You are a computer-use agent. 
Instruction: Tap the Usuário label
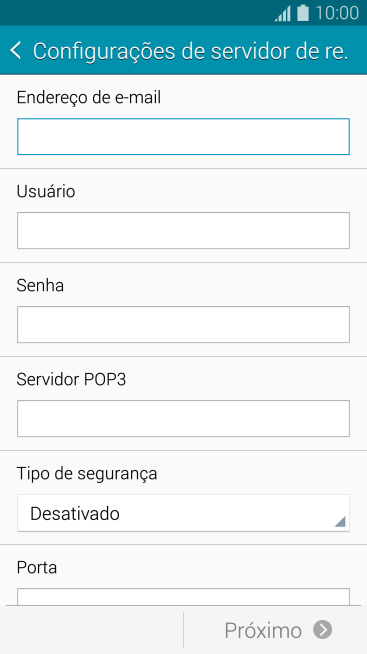46,191
